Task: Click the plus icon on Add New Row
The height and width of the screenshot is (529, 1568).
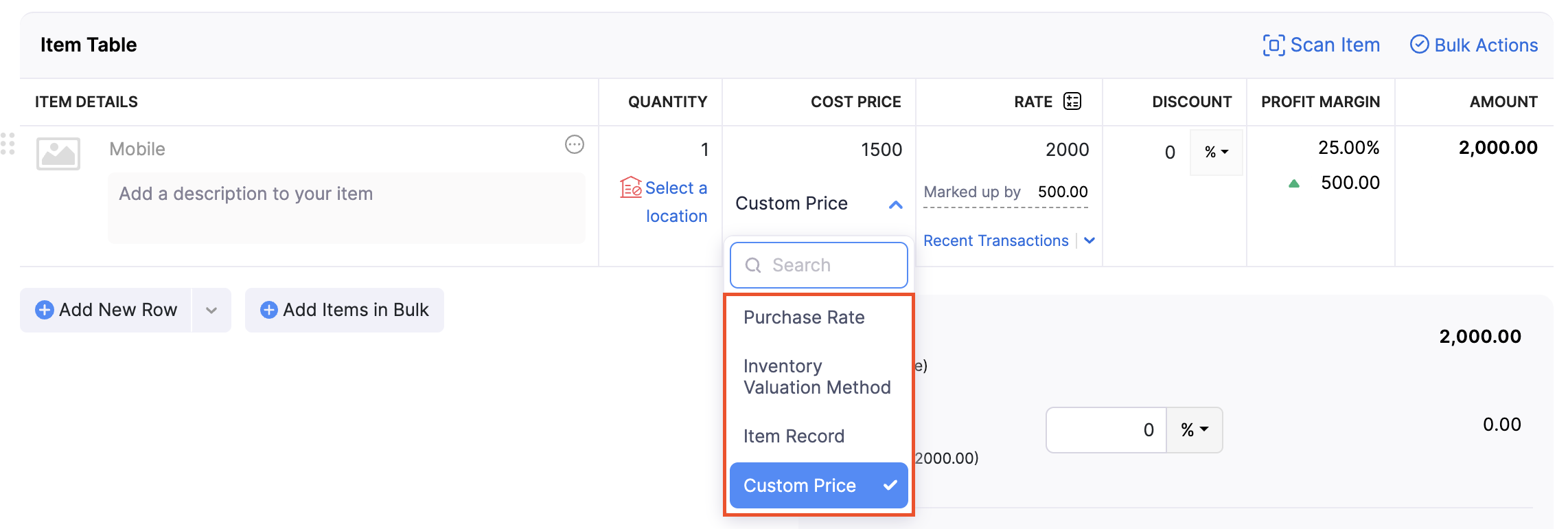Action: pyautogui.click(x=44, y=310)
